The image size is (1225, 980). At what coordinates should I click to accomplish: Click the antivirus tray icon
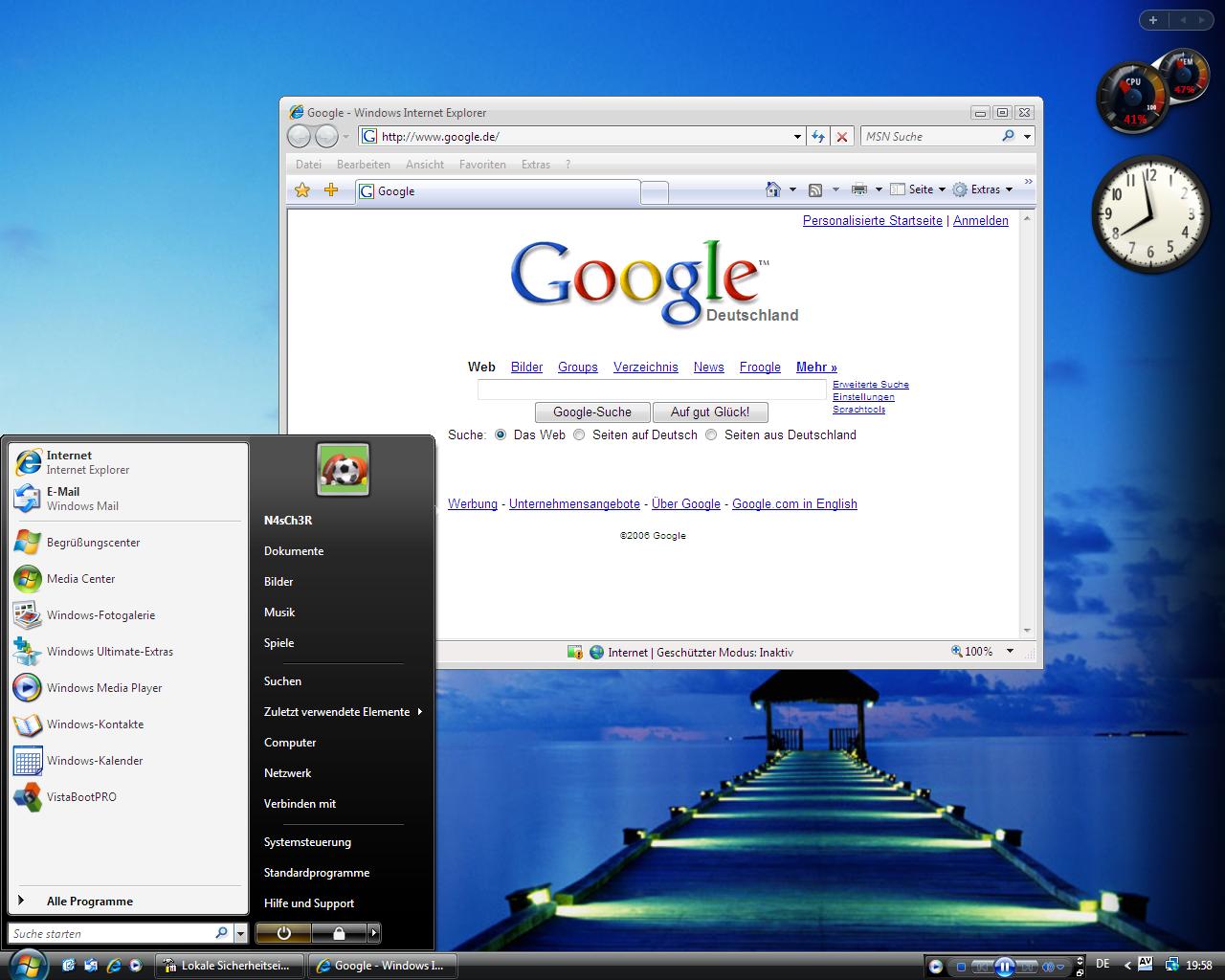point(1145,965)
